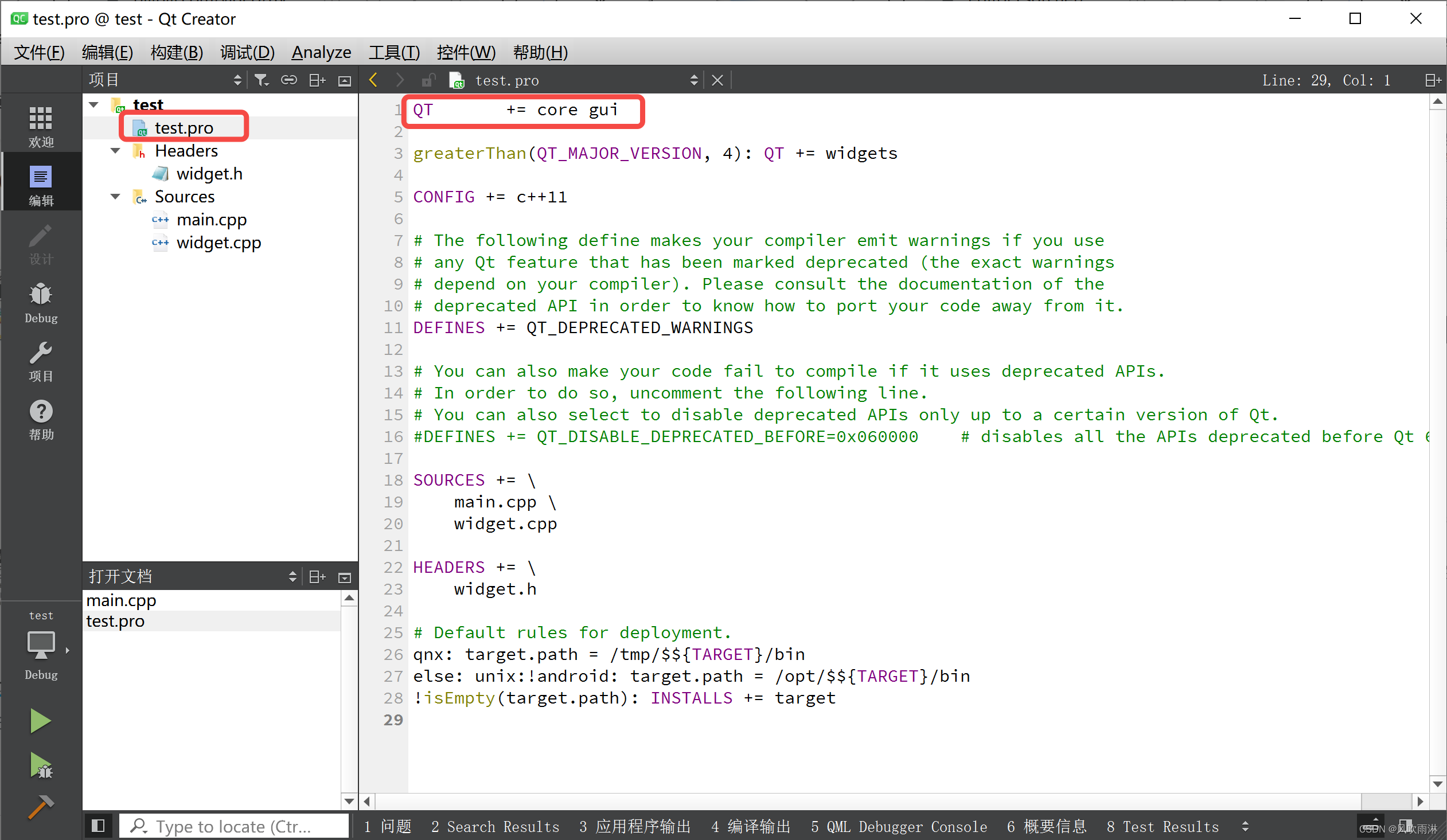This screenshot has width=1447, height=840.
Task: Select widget.cpp in project tree
Action: coord(219,243)
